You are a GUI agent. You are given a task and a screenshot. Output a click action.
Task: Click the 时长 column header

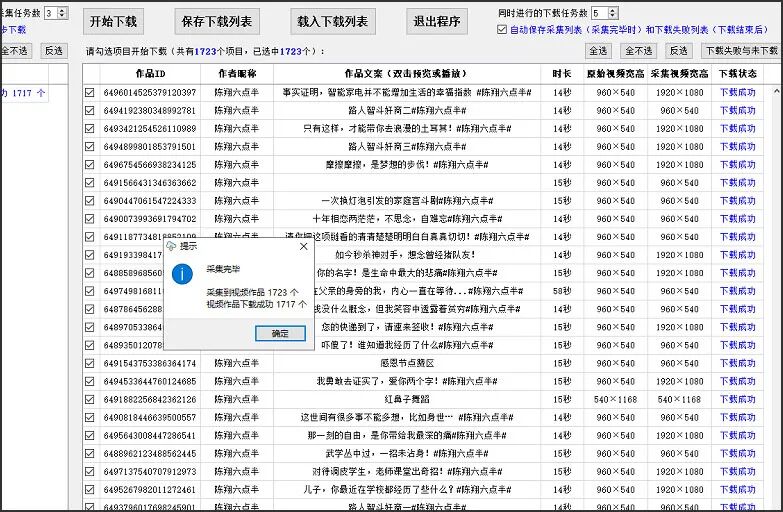tap(562, 74)
